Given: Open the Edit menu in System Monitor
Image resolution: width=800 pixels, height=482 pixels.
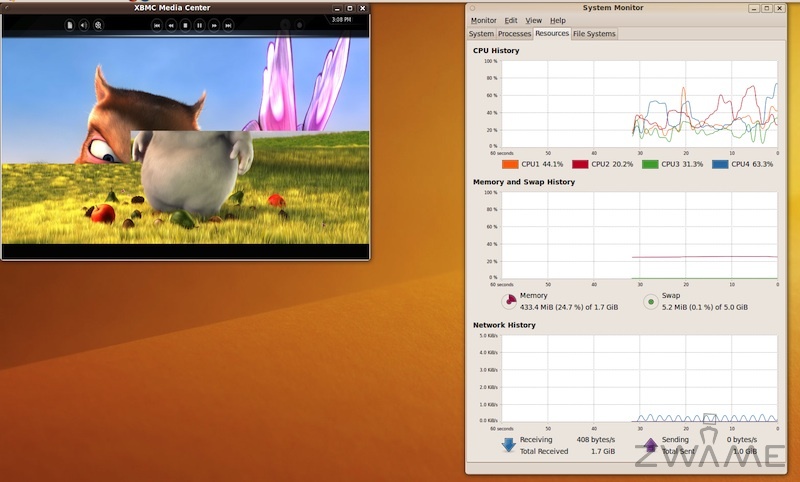Looking at the screenshot, I should point(511,20).
